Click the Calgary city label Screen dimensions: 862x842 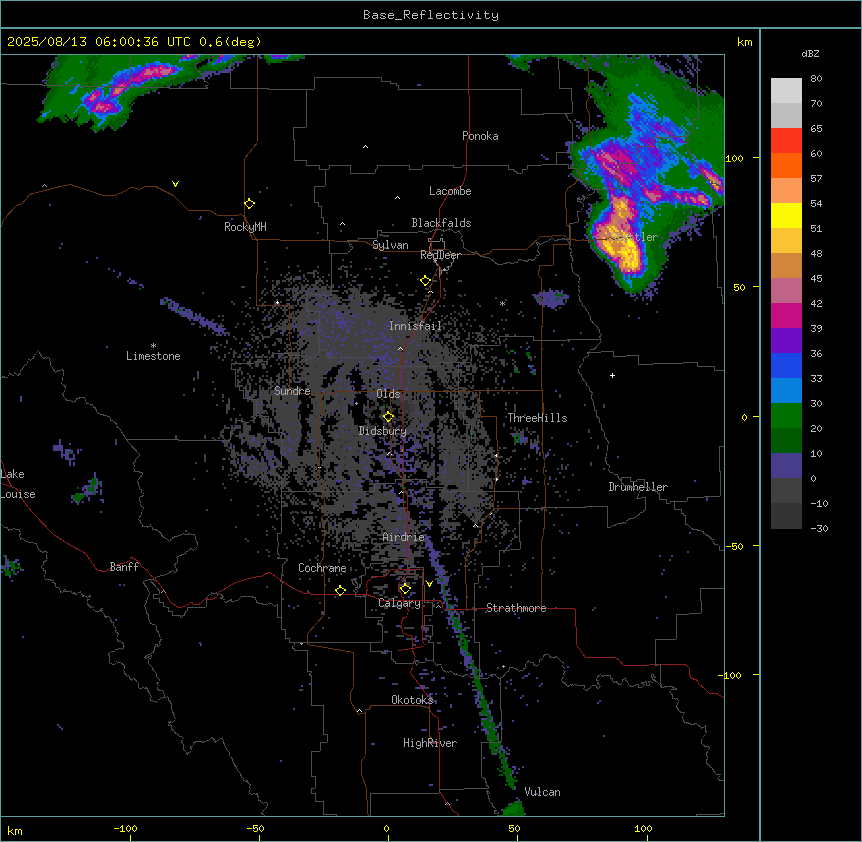point(399,603)
